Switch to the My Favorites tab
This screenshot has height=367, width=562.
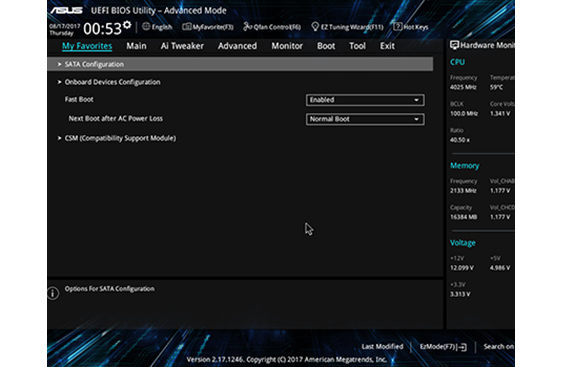[x=87, y=46]
